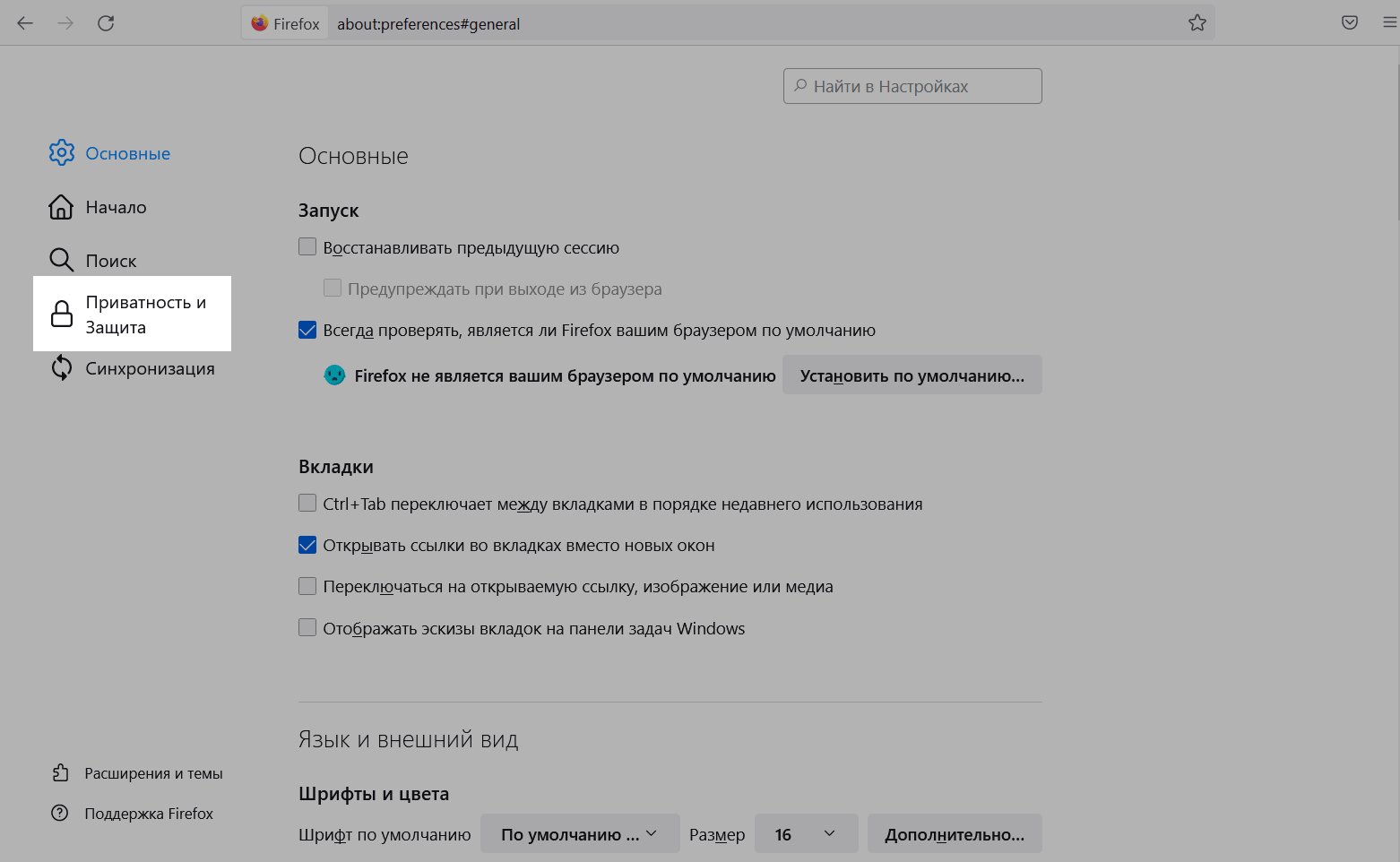Bookmark this page with the star icon

coord(1197,23)
